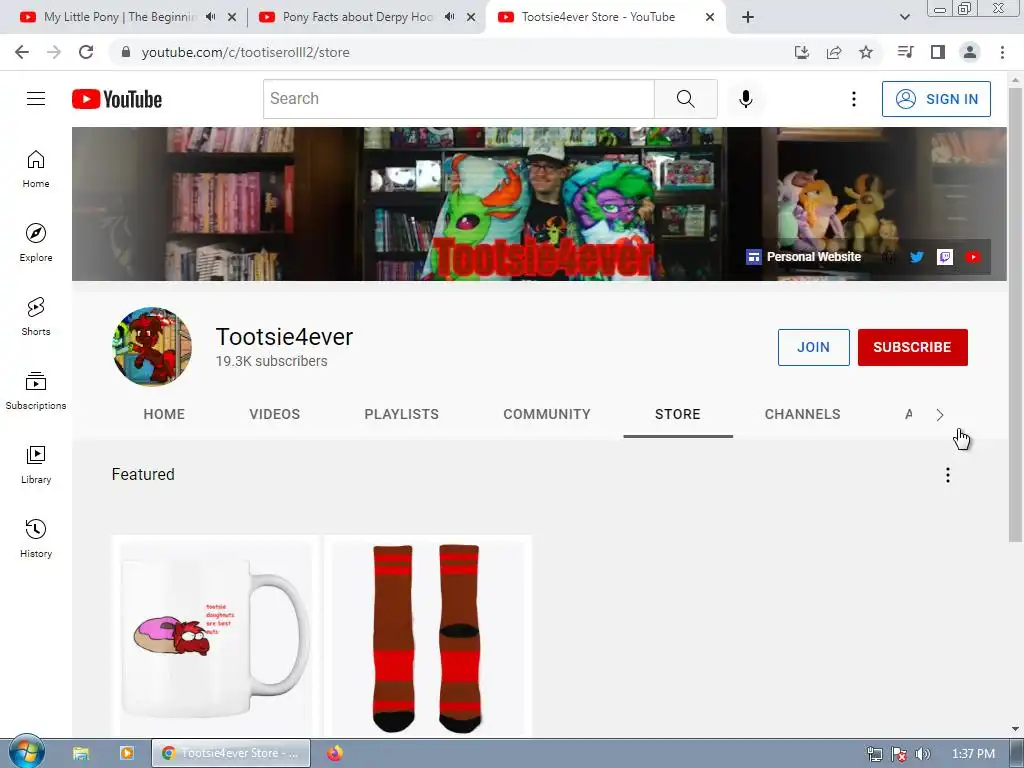Close the Tootsie4ever Store browser tab
The width and height of the screenshot is (1024, 768).
(710, 17)
